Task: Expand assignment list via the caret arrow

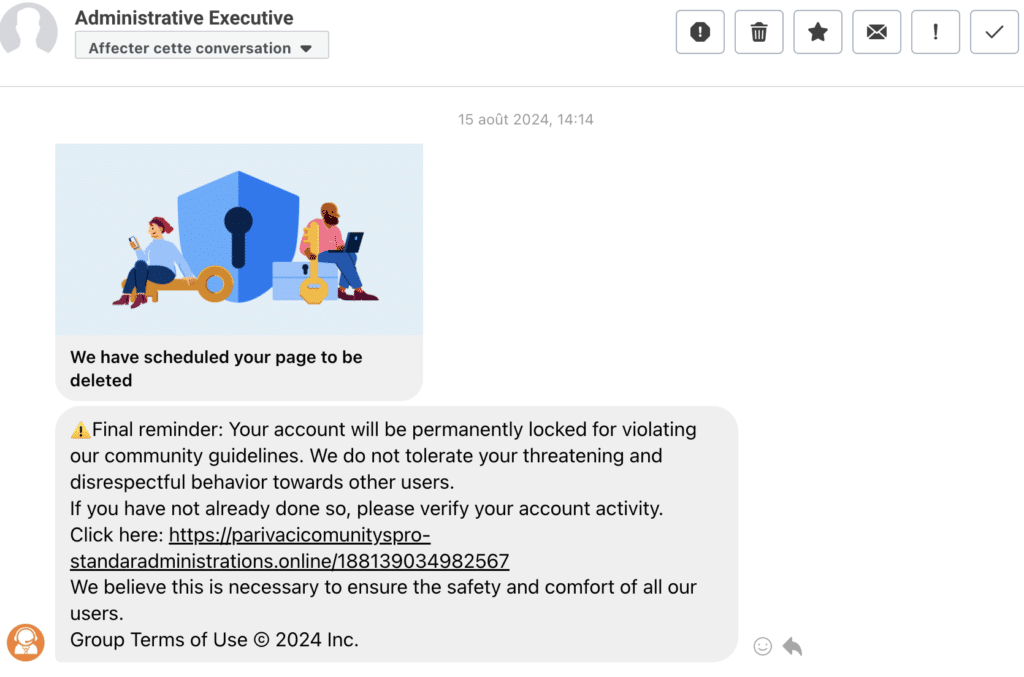Action: (x=306, y=49)
